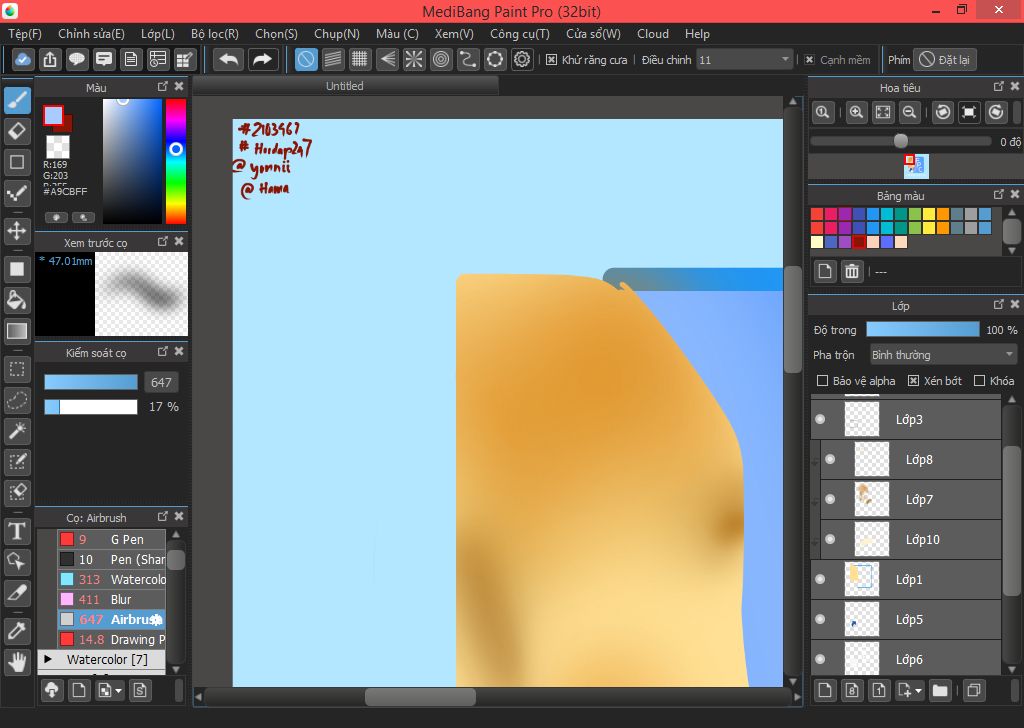The width and height of the screenshot is (1024, 728).
Task: Click the Undo arrow in toolbar
Action: pos(229,59)
